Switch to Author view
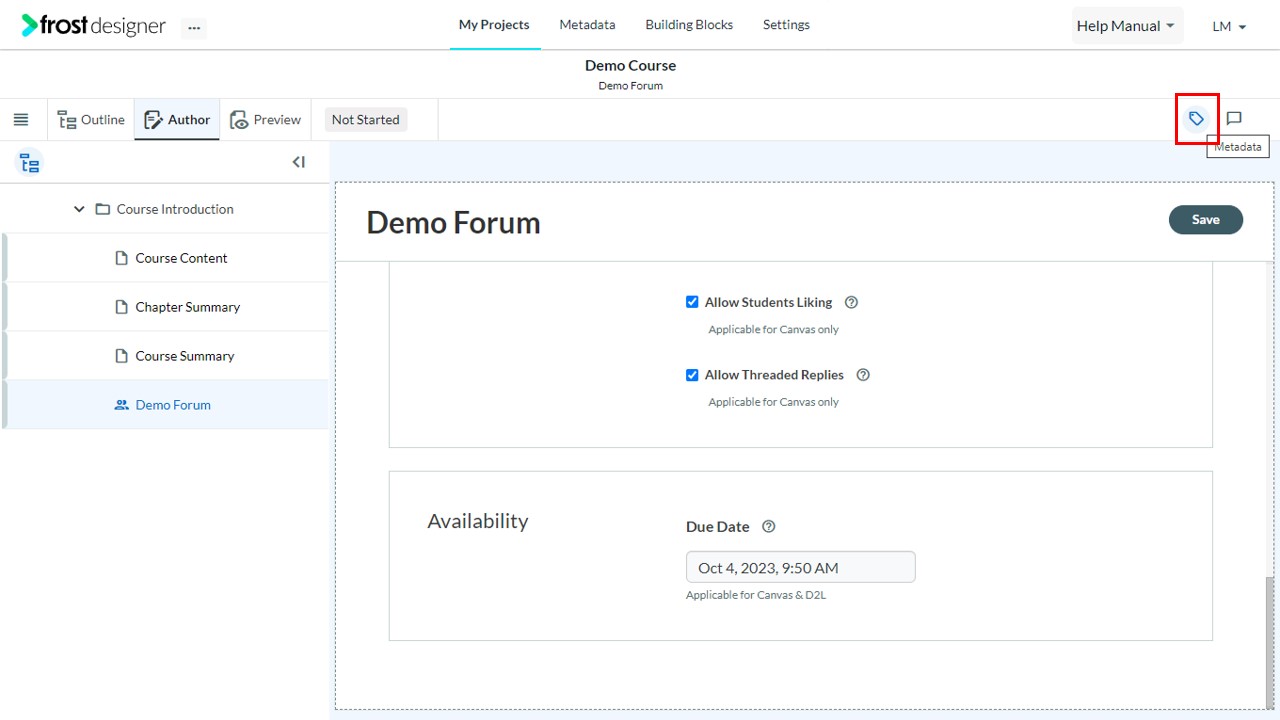 (x=177, y=120)
